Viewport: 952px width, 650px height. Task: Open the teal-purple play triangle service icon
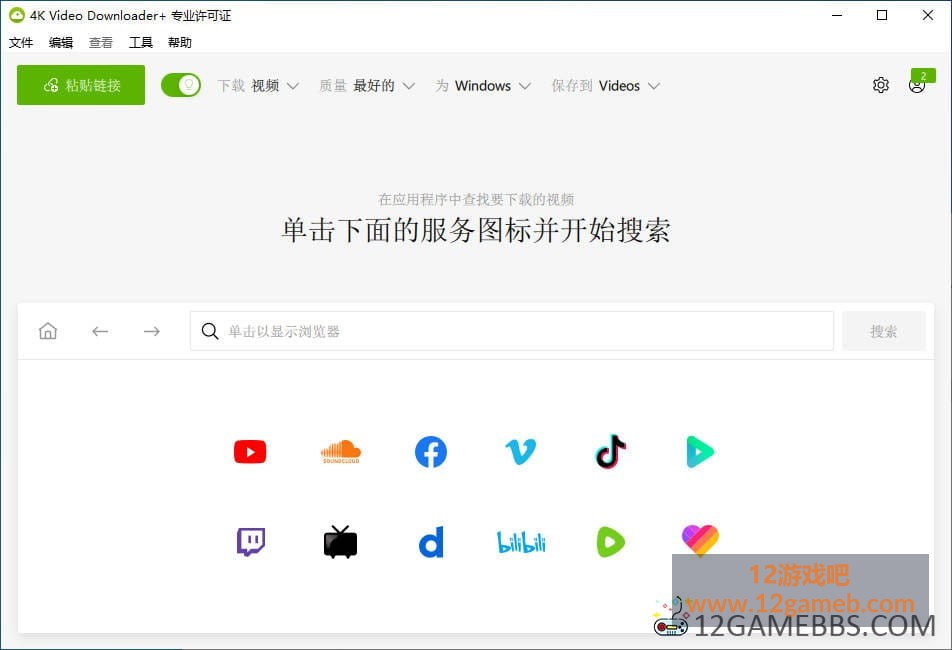click(x=700, y=452)
